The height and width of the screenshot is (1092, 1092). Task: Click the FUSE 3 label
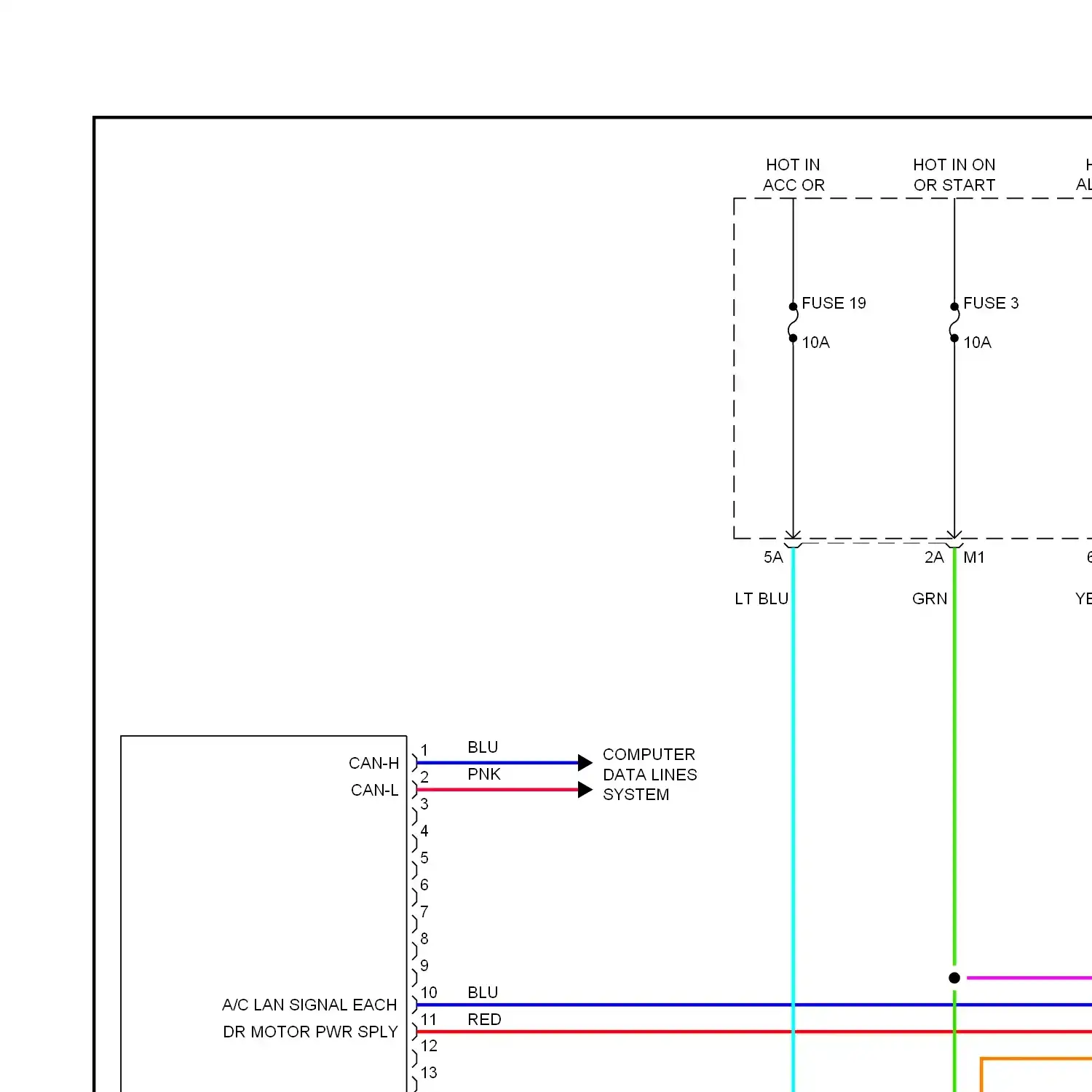tap(991, 303)
